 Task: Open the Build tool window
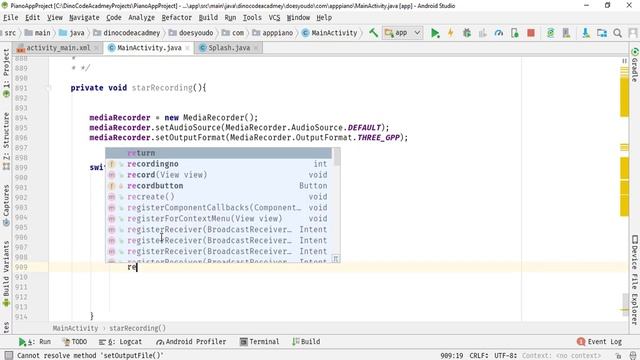tap(307, 342)
